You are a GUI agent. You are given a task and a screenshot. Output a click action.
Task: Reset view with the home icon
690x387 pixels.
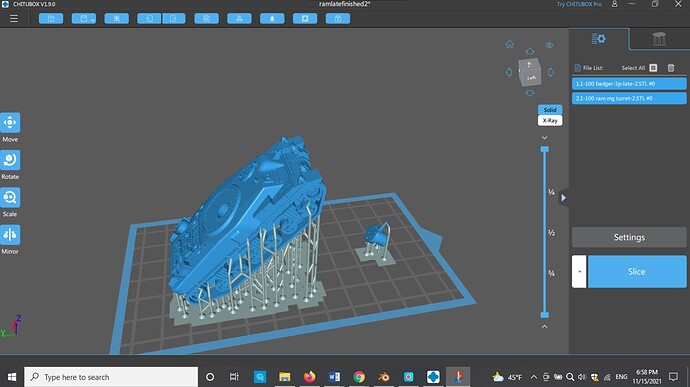(x=510, y=44)
